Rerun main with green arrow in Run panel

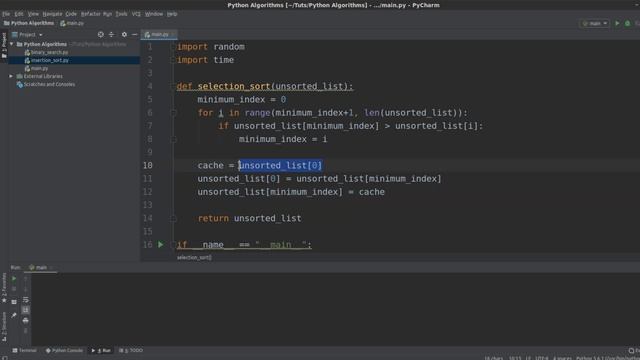pos(14,279)
